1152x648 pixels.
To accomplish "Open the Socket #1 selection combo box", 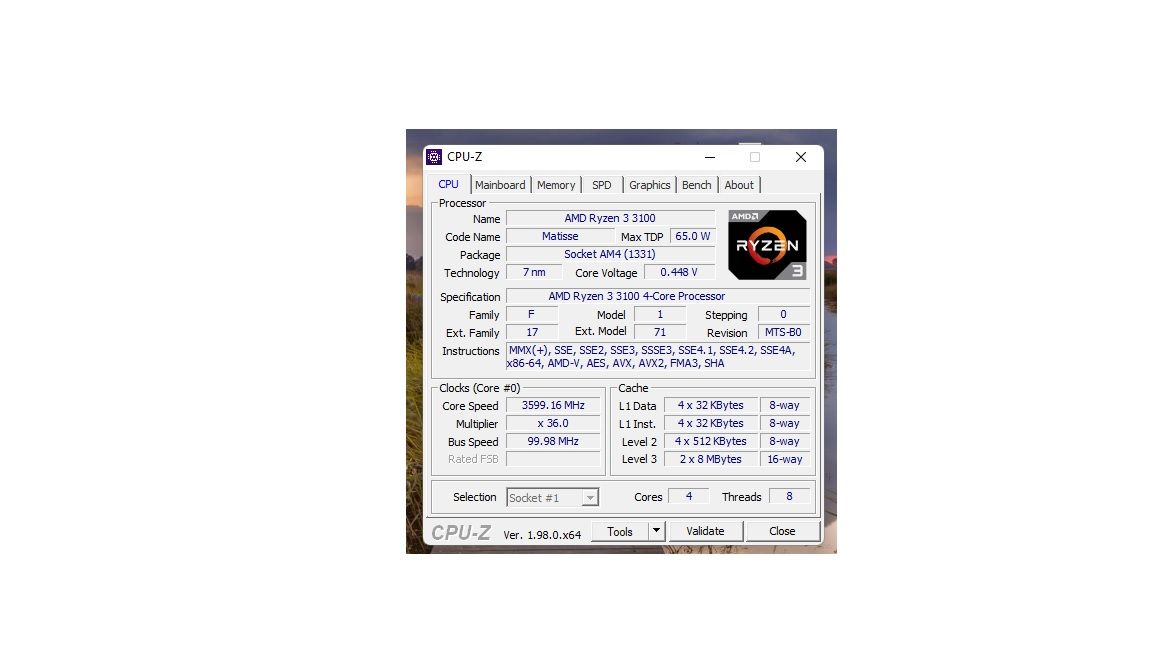I will pos(552,497).
